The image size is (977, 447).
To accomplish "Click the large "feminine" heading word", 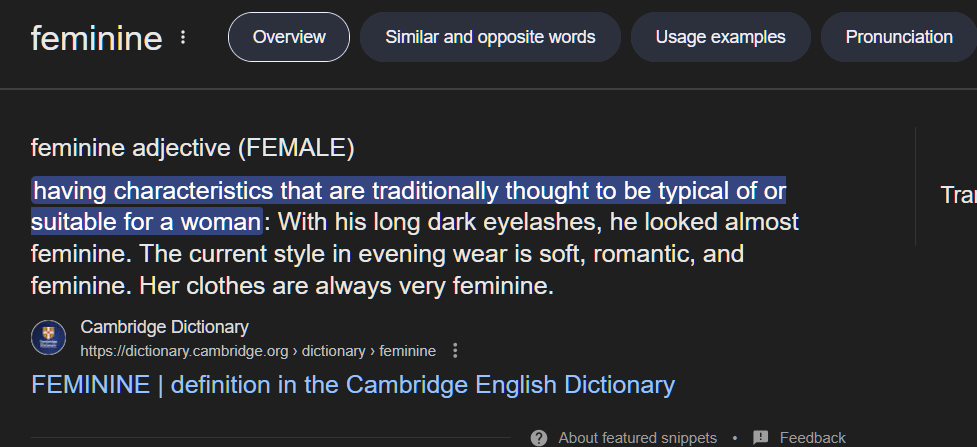I will click(x=97, y=38).
